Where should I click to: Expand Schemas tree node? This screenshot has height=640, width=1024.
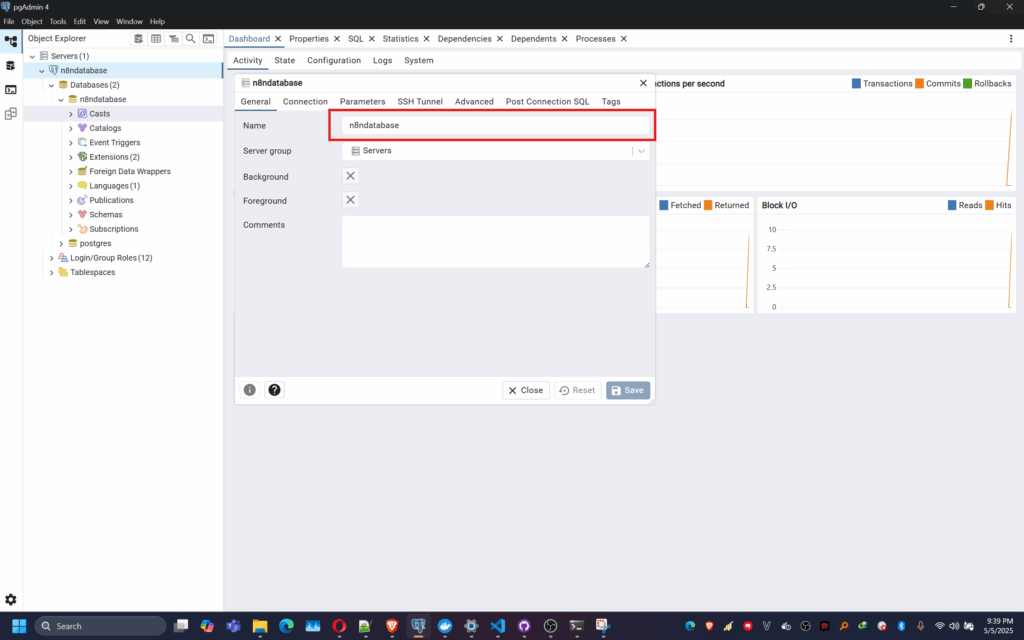(71, 214)
